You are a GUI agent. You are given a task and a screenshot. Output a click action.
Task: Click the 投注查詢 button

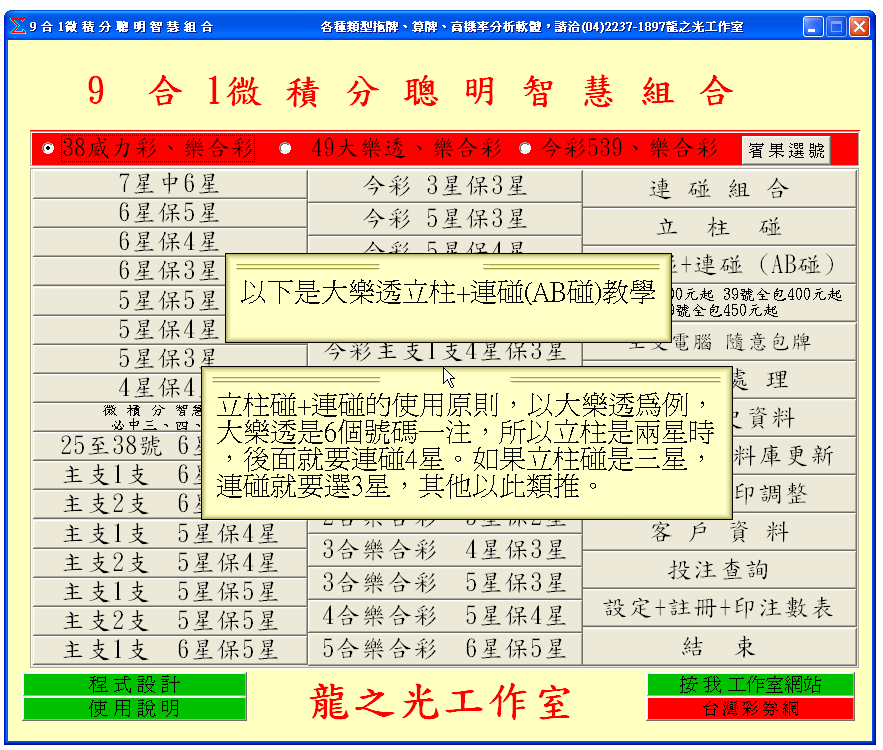tap(719, 570)
